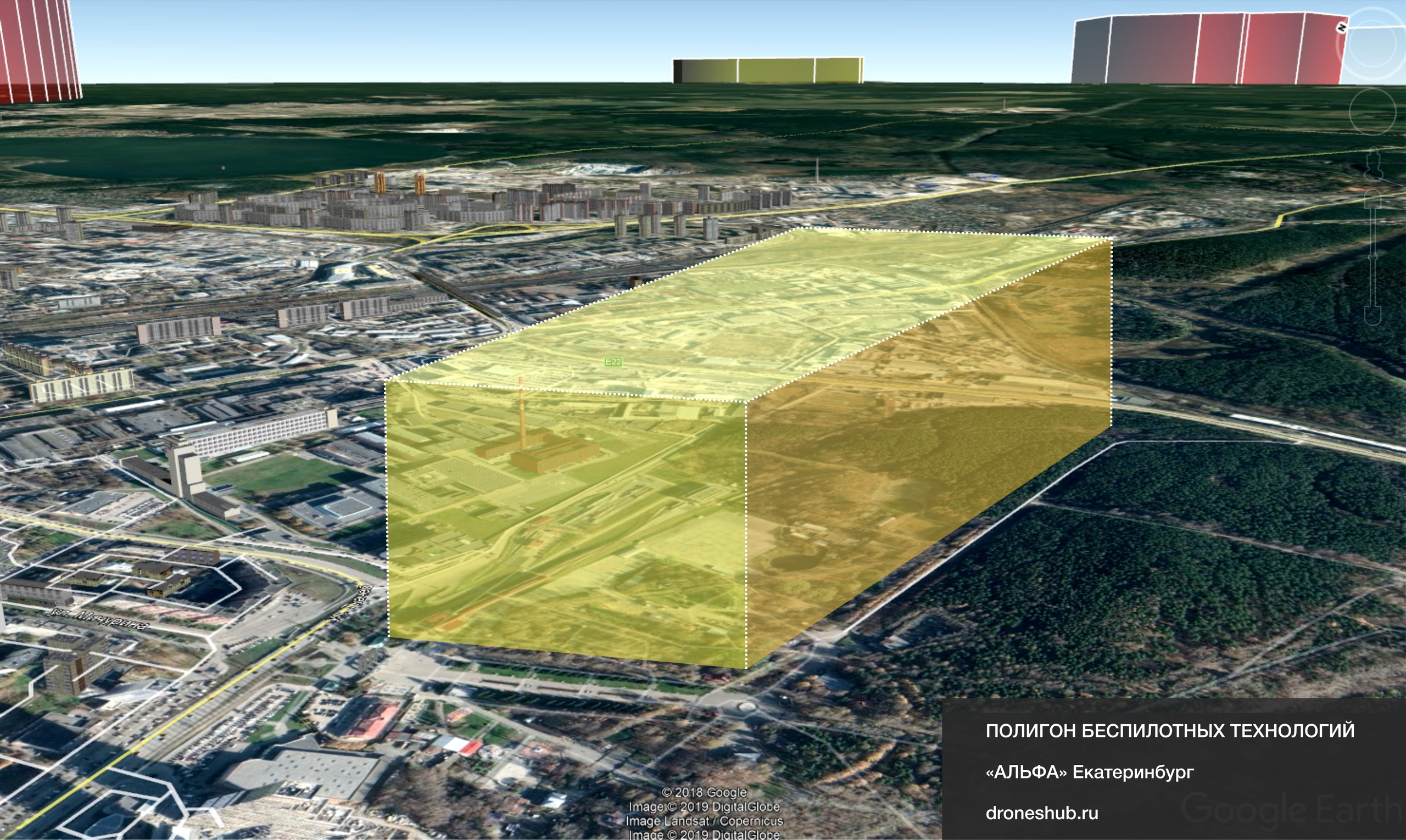Screen dimensions: 1406x840
Task: Pick the Street View pegman icon
Action: tap(1373, 163)
